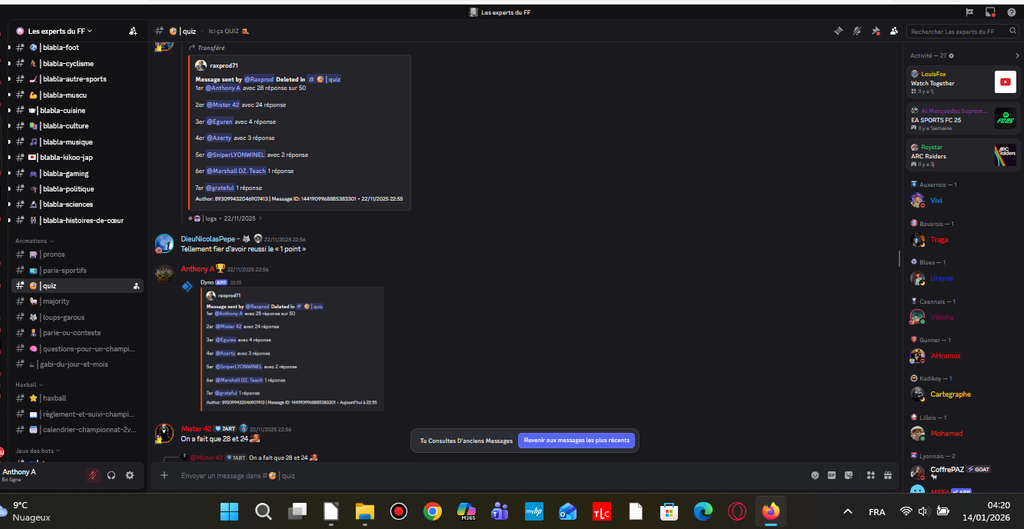This screenshot has height=529, width=1024.
Task: Toggle deafen headphones icon
Action: (111, 475)
